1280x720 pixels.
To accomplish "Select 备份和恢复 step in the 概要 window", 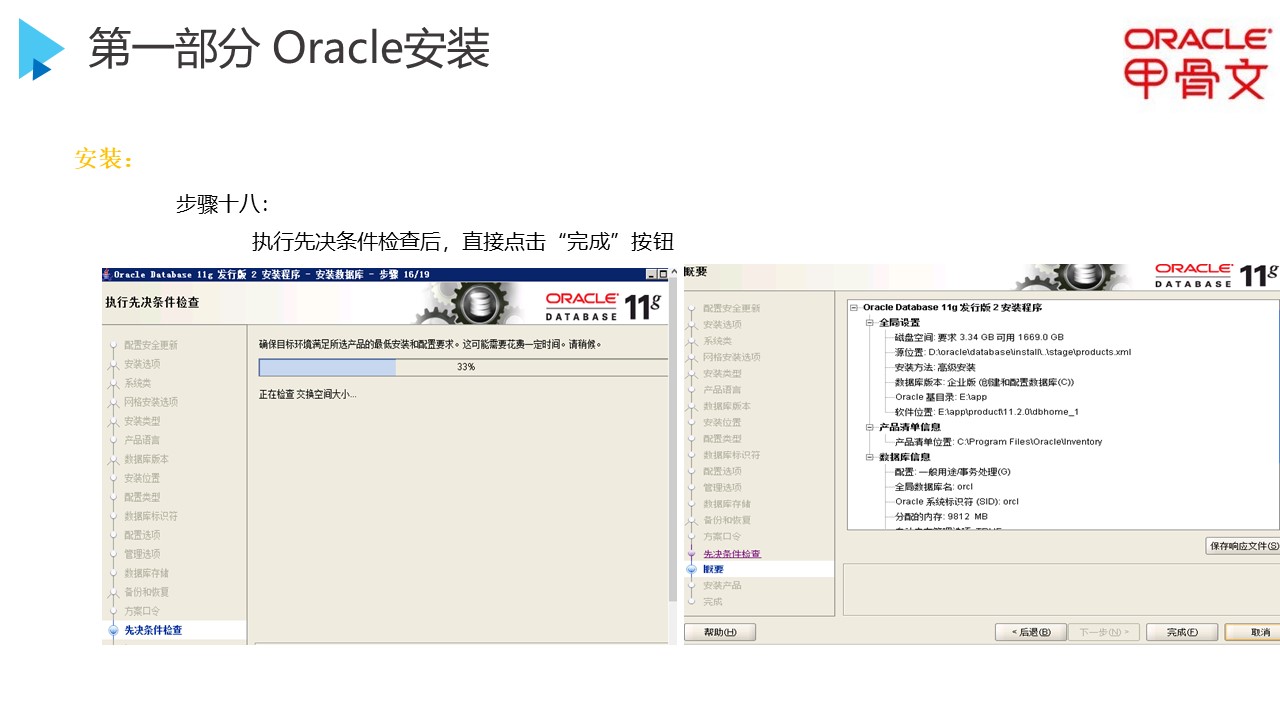I will tap(727, 520).
